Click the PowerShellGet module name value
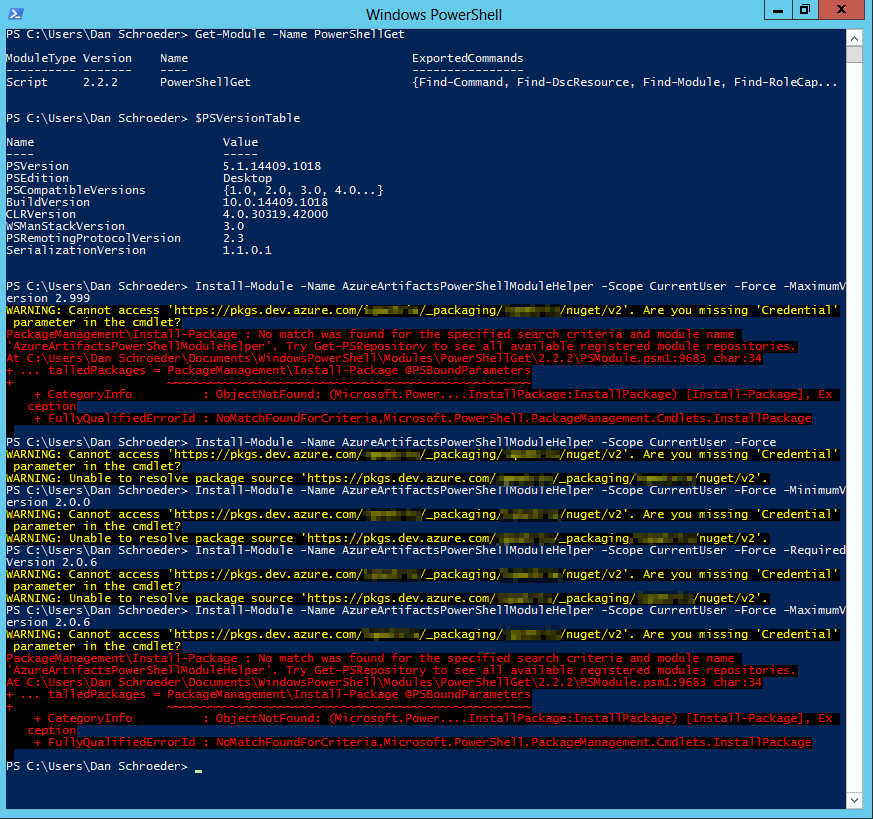This screenshot has height=819, width=873. 205,82
